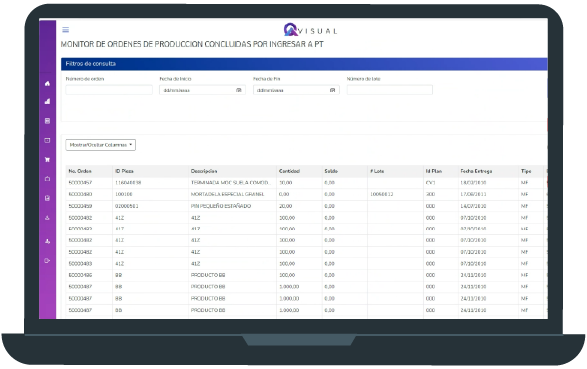Sort by the Saldo column header
Image resolution: width=587 pixels, height=369 pixels.
click(x=331, y=171)
